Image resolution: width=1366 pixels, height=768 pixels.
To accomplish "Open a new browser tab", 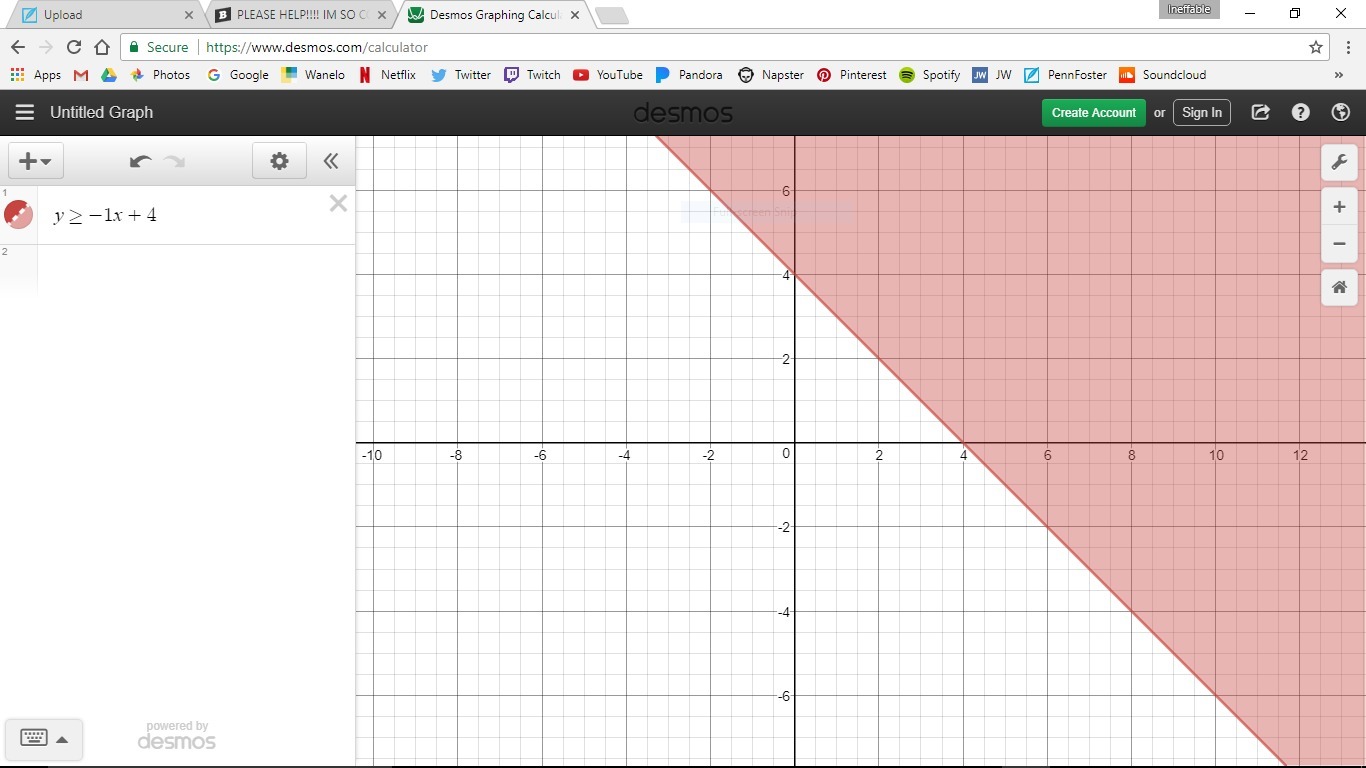I will (x=611, y=15).
